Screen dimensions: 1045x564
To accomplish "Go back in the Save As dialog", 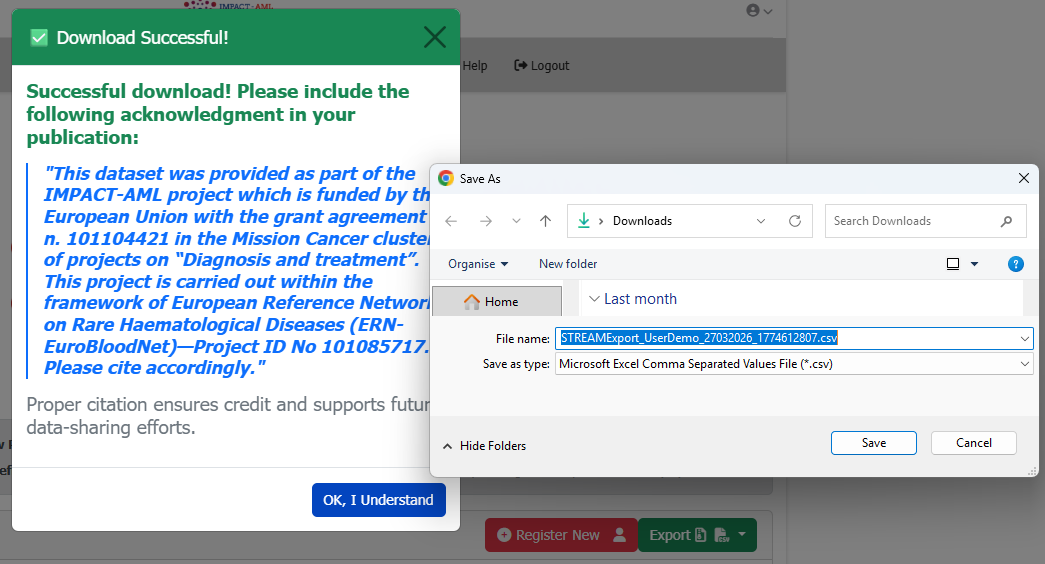I will [x=451, y=221].
